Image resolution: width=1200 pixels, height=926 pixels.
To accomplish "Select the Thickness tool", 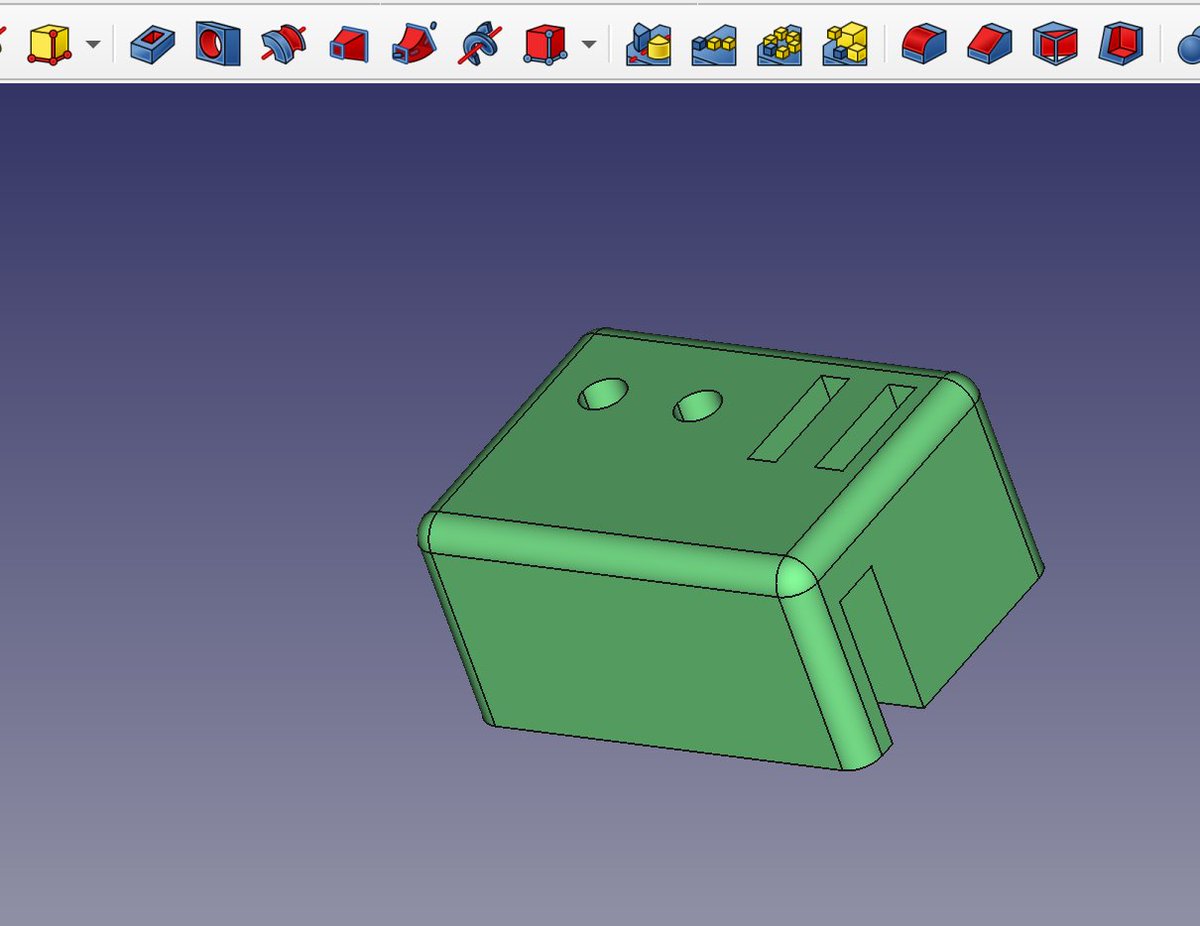I will pyautogui.click(x=1120, y=45).
